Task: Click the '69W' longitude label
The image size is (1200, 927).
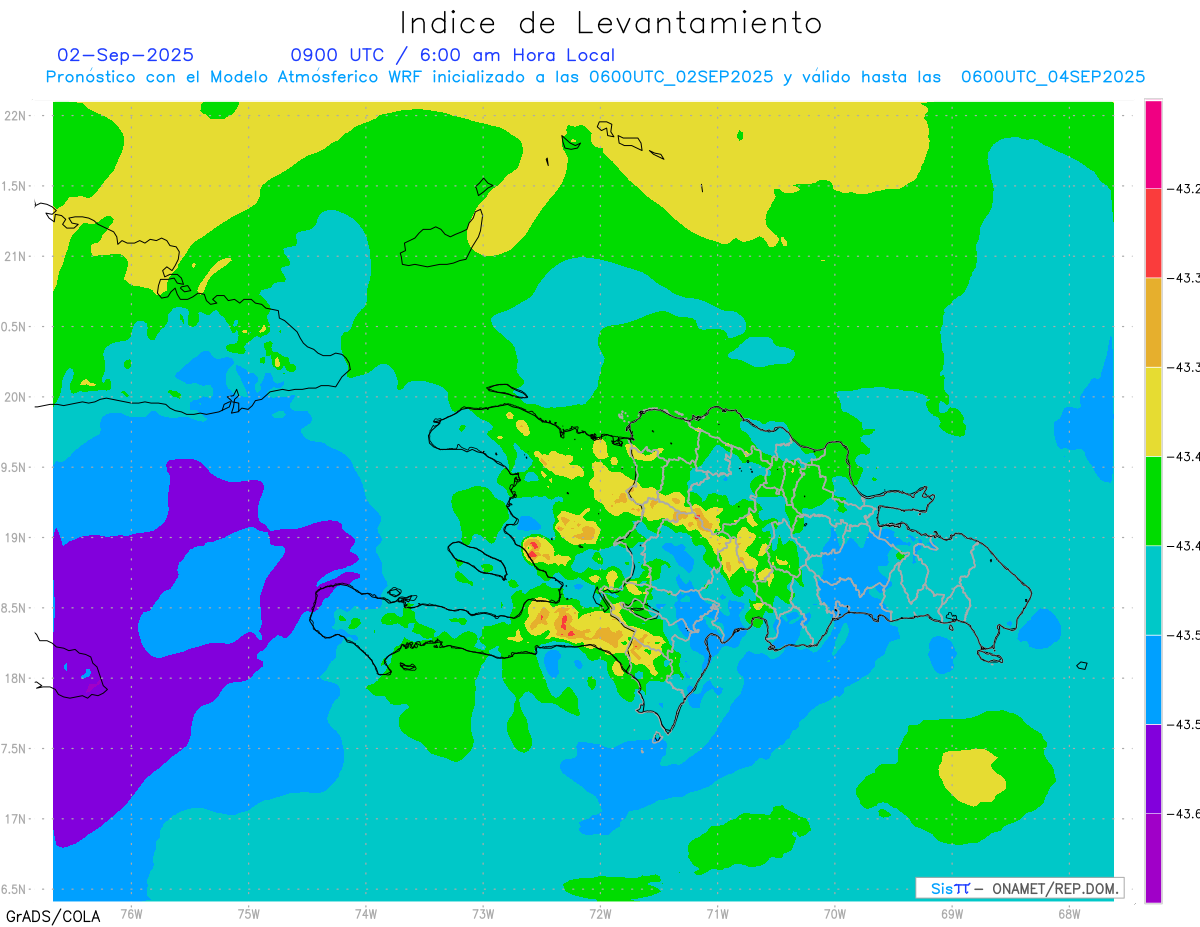Action: coord(952,913)
